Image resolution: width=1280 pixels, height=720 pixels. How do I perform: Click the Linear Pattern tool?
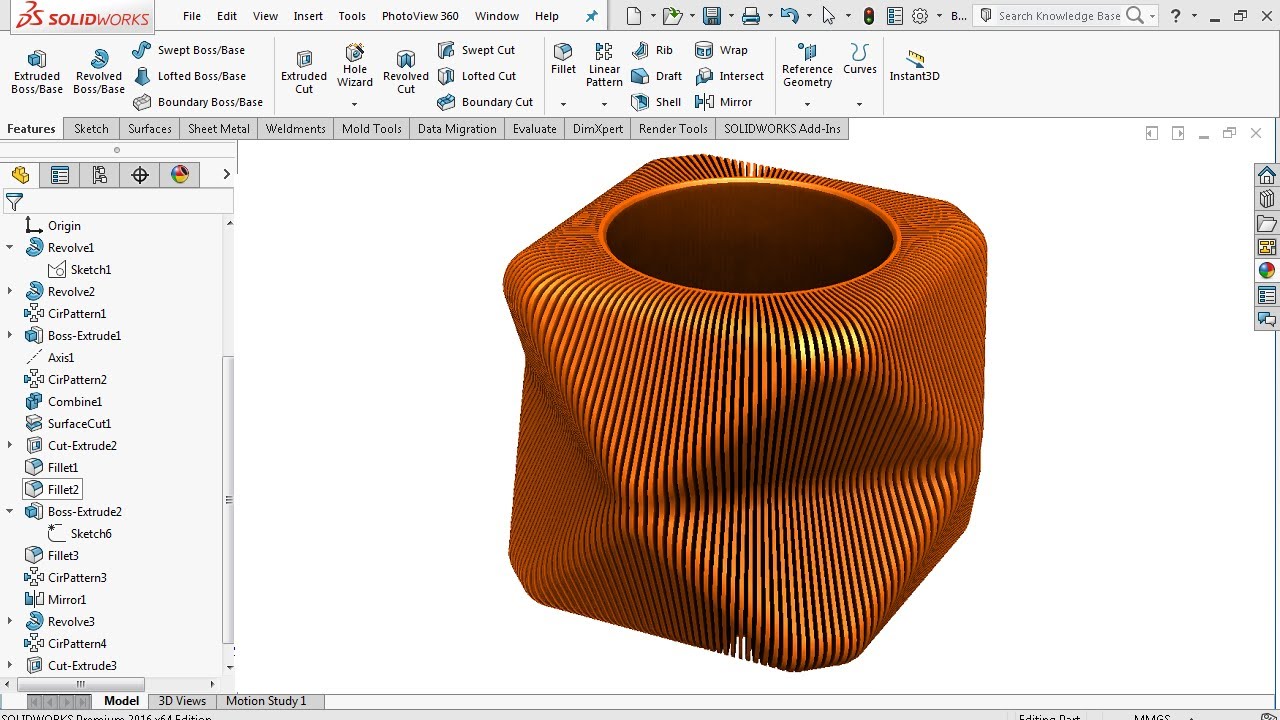(604, 66)
